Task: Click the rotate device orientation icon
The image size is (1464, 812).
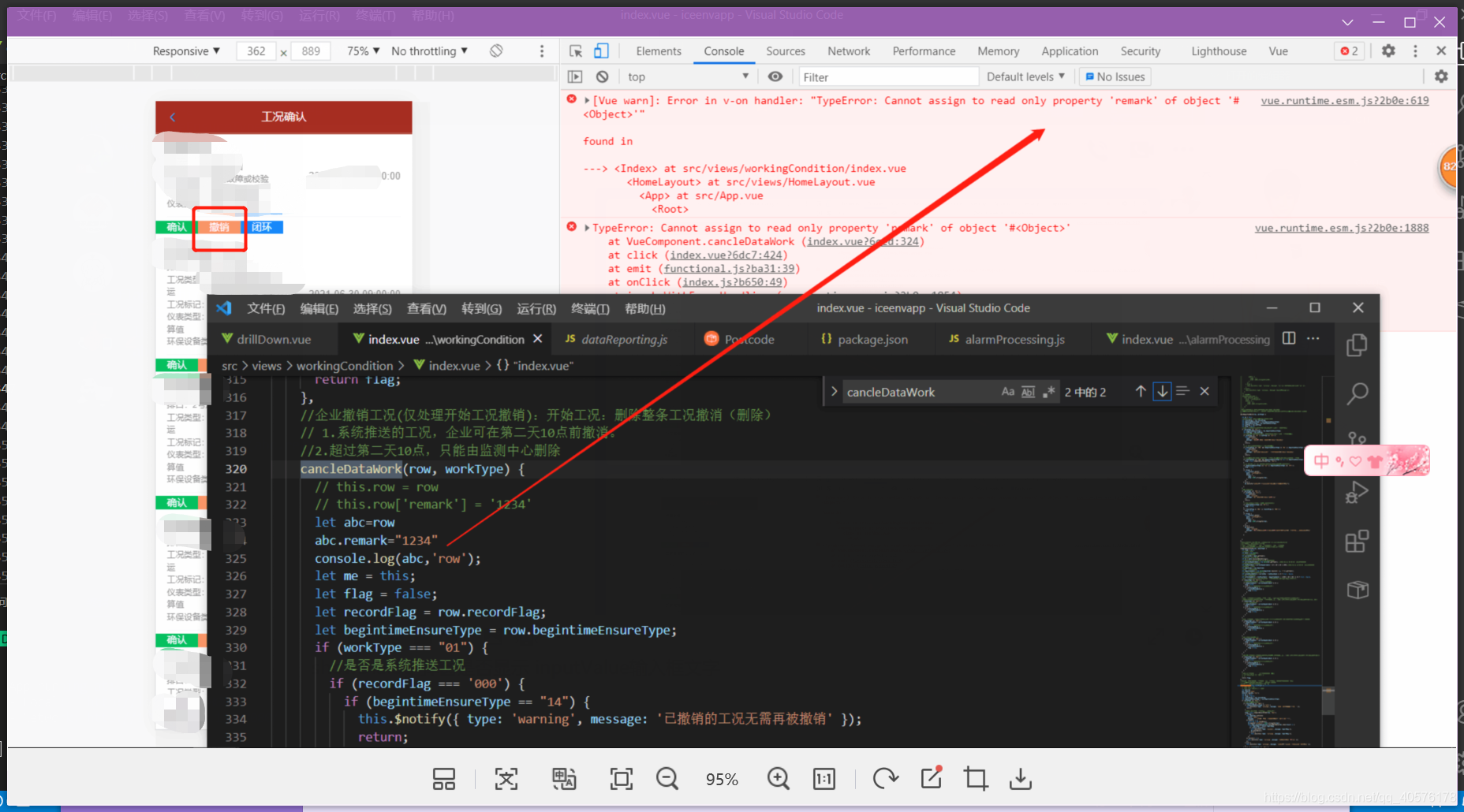Action: pyautogui.click(x=496, y=51)
